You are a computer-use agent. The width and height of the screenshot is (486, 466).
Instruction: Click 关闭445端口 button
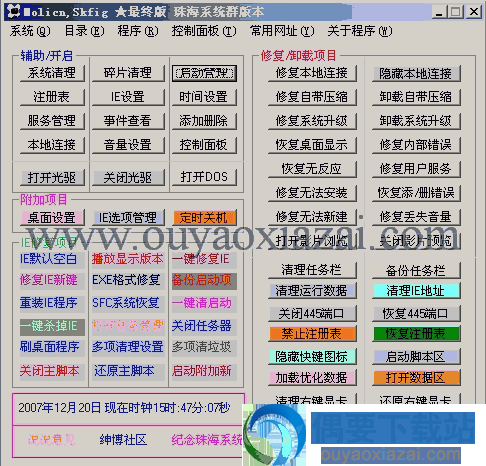(312, 313)
